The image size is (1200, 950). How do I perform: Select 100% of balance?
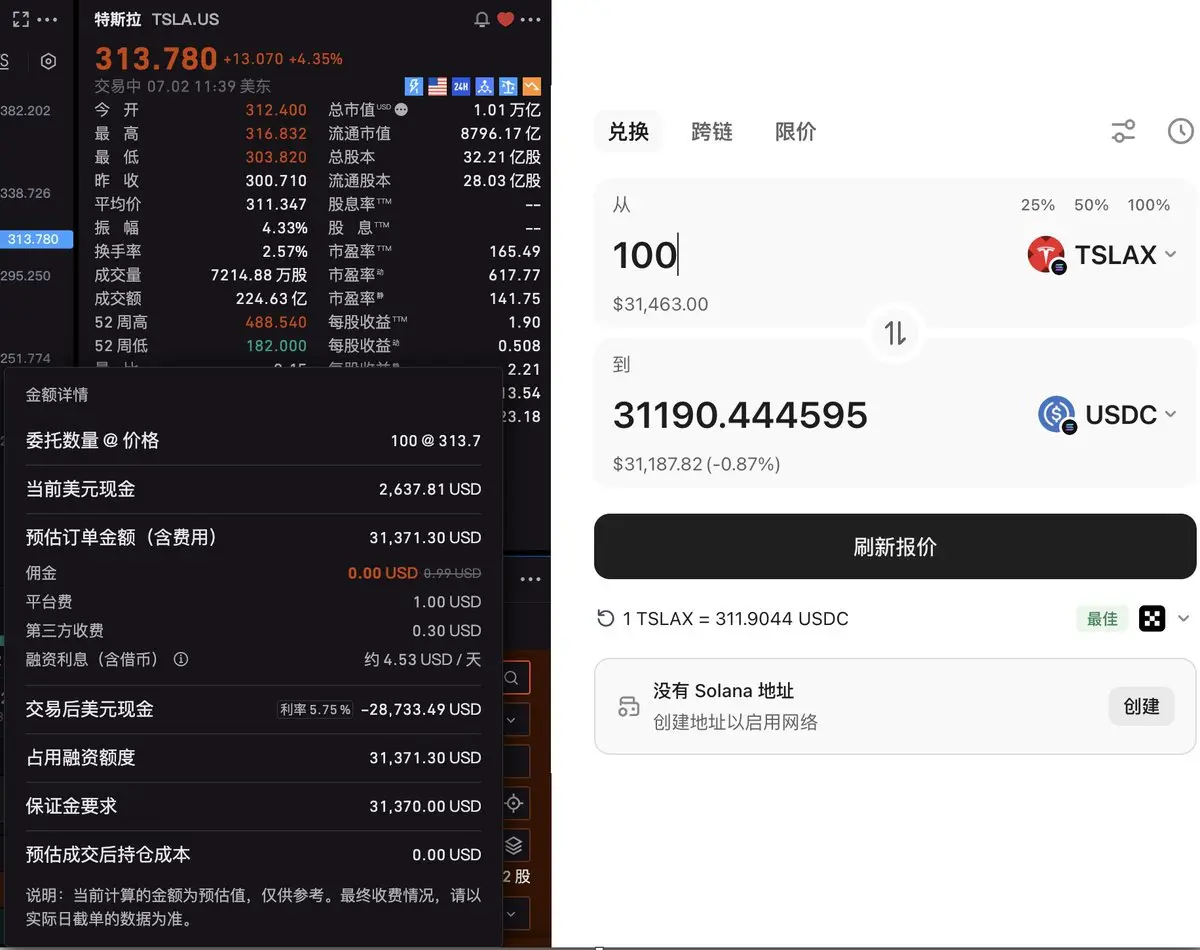click(1149, 205)
